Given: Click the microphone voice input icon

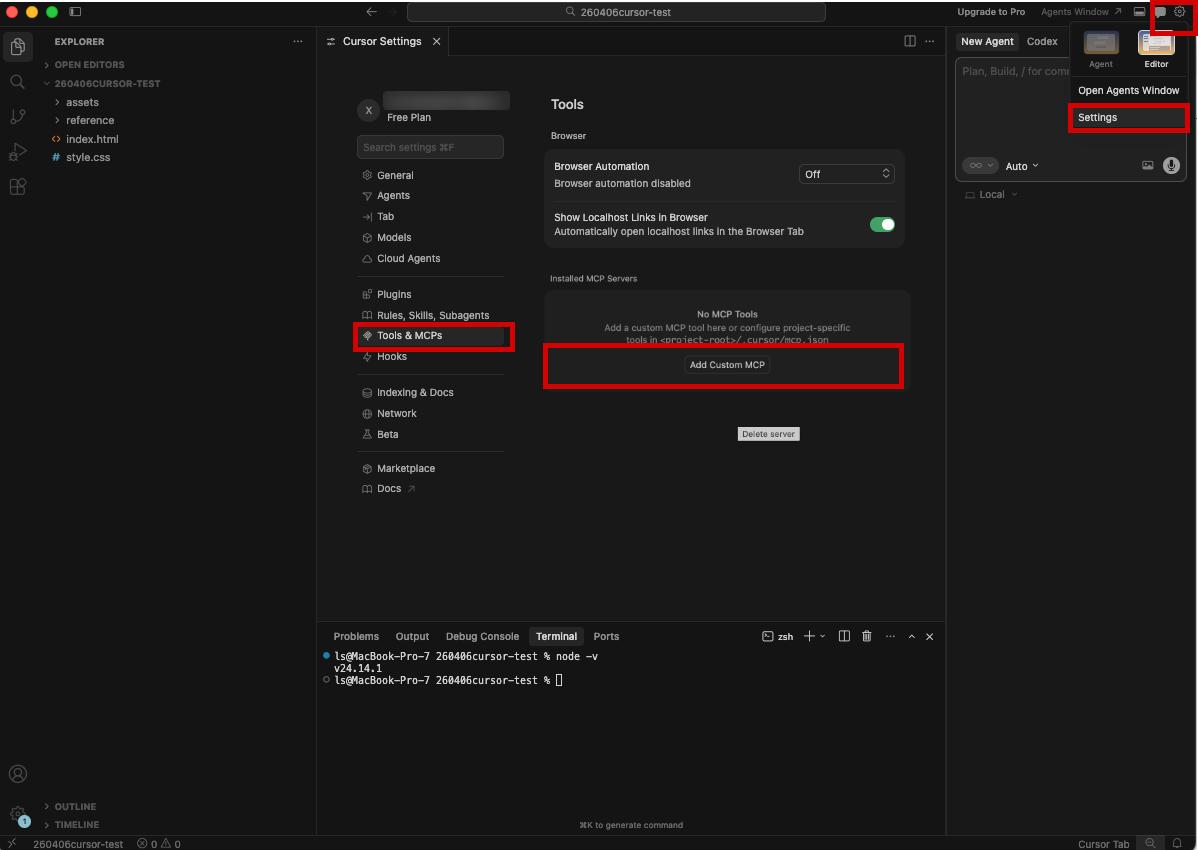Looking at the screenshot, I should coord(1170,165).
